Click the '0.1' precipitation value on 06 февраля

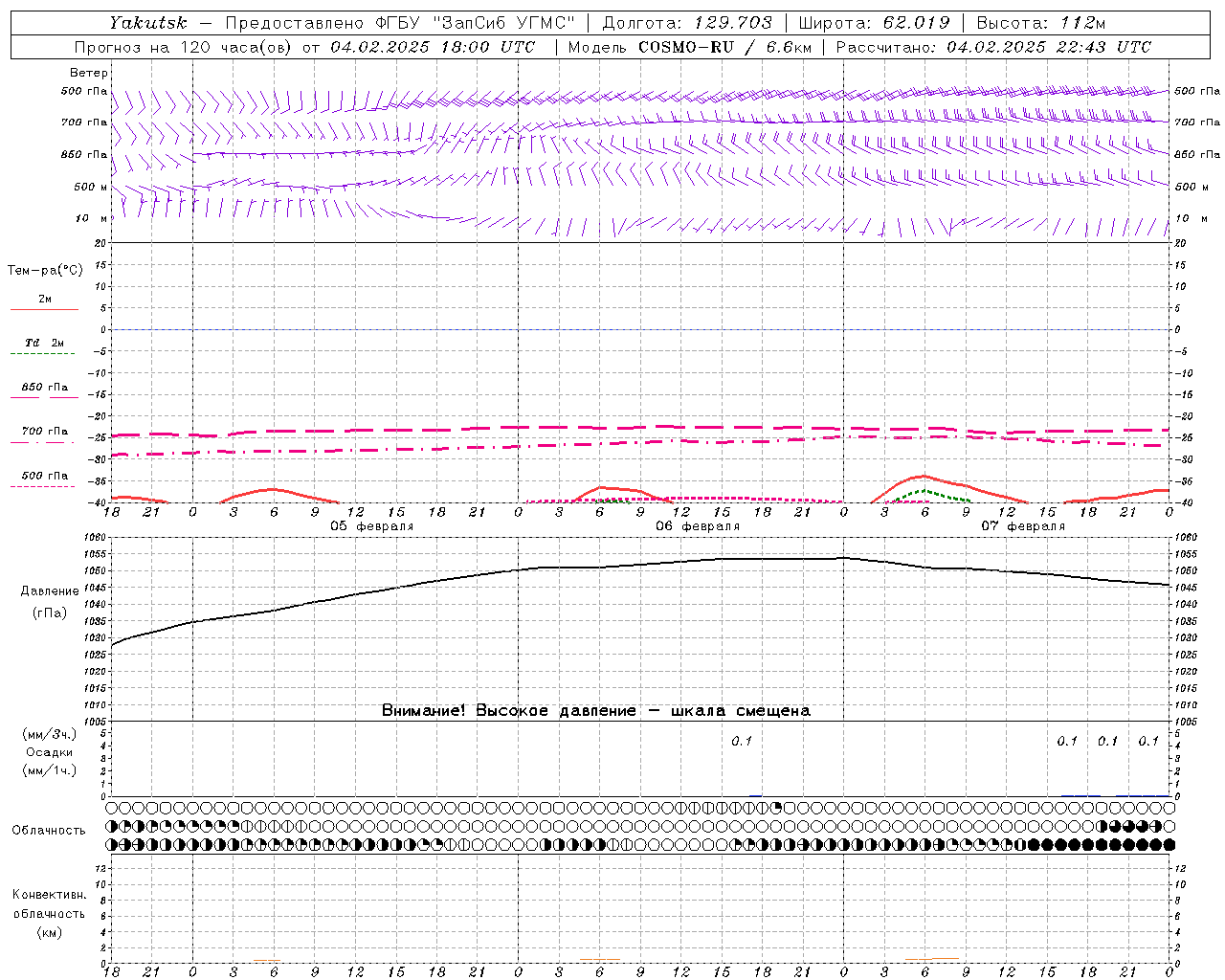[742, 741]
